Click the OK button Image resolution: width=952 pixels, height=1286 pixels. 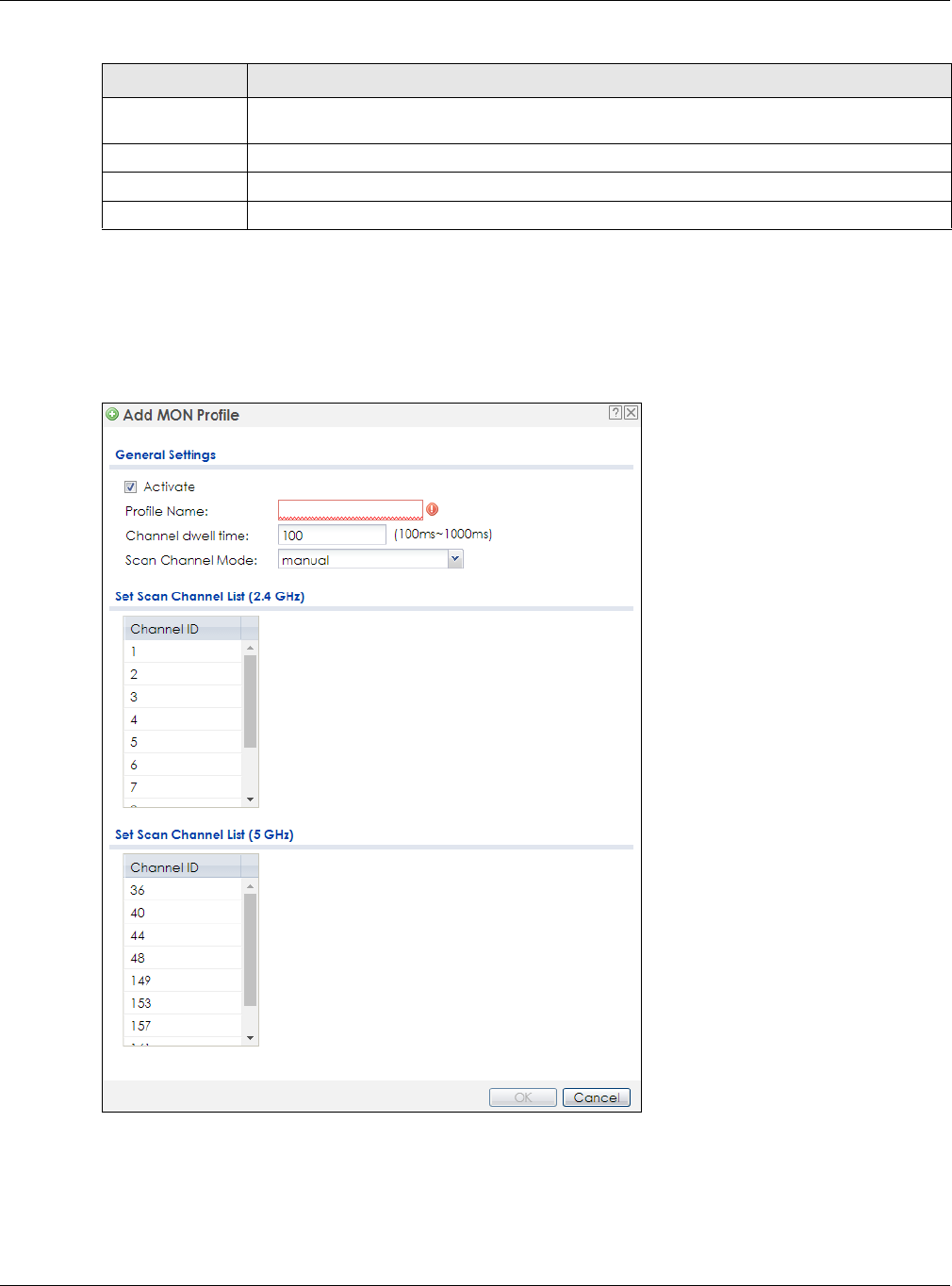click(x=523, y=1097)
